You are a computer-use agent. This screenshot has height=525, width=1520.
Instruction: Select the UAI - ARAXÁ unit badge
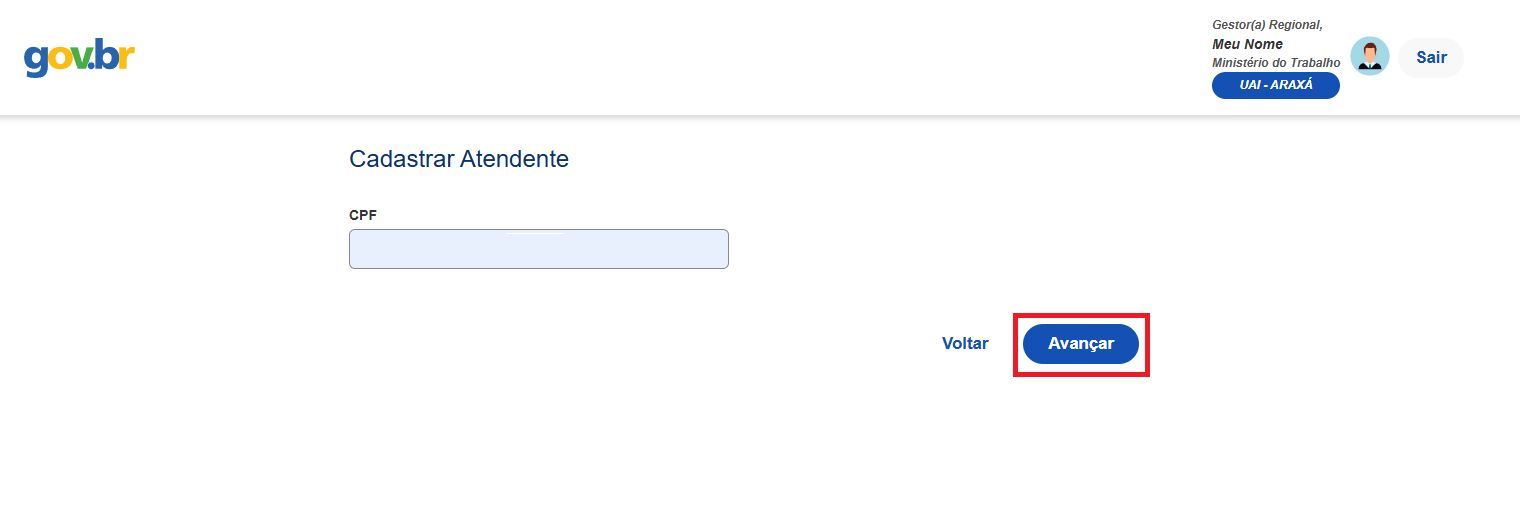(x=1275, y=86)
